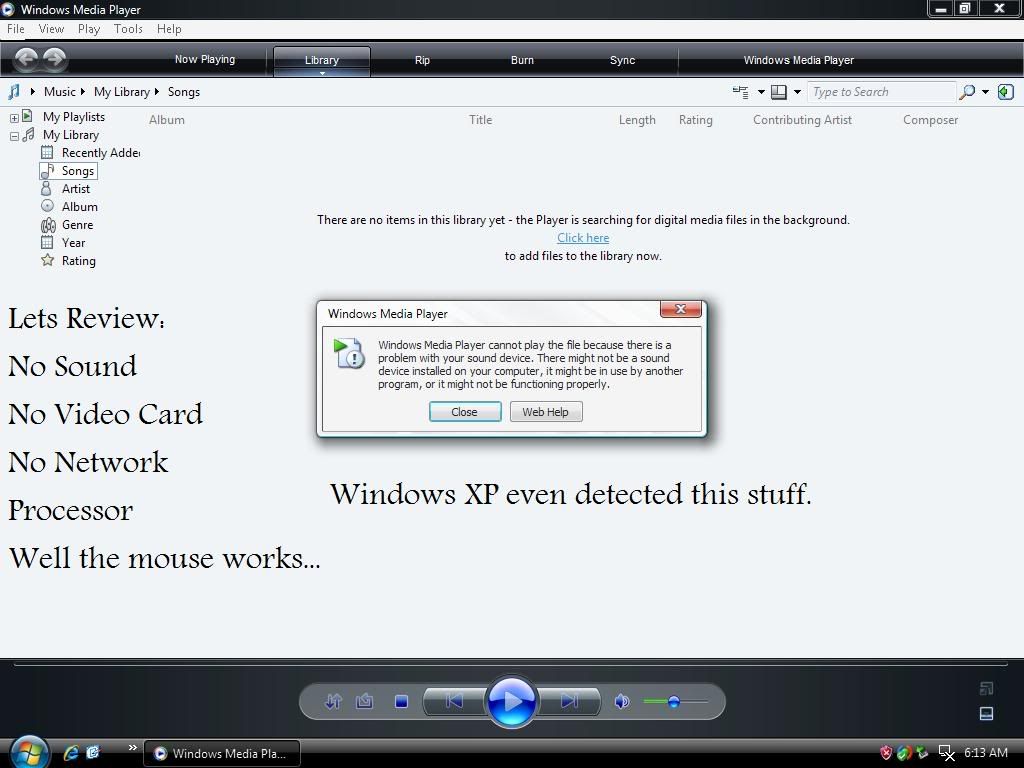
Task: Open the Play menu
Action: click(x=89, y=29)
